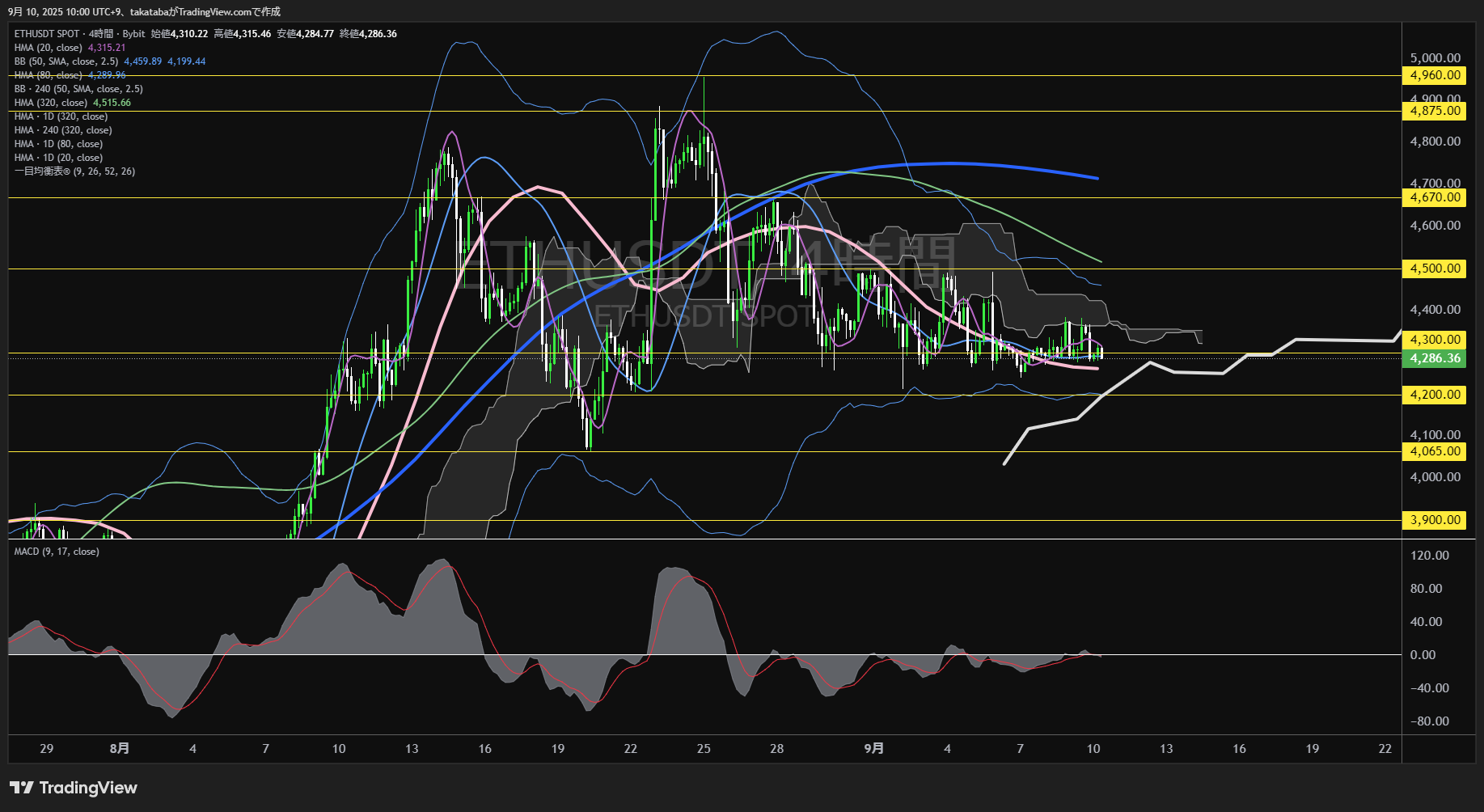Click the close value 4,286.36 in the legend
The height and width of the screenshot is (812, 1484).
(378, 34)
